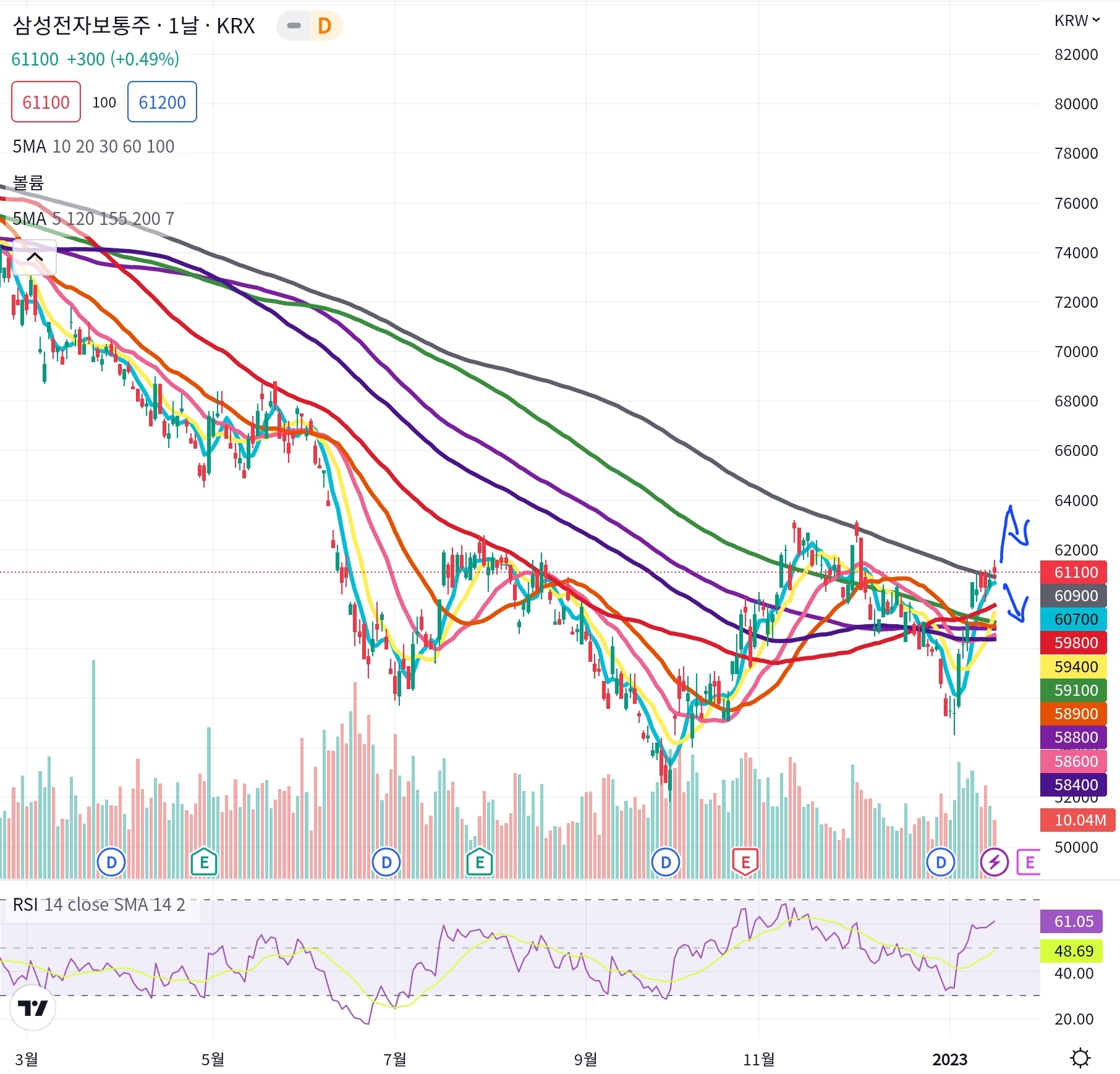This screenshot has height=1074, width=1120.
Task: Open earnings marker E near May
Action: tap(204, 862)
